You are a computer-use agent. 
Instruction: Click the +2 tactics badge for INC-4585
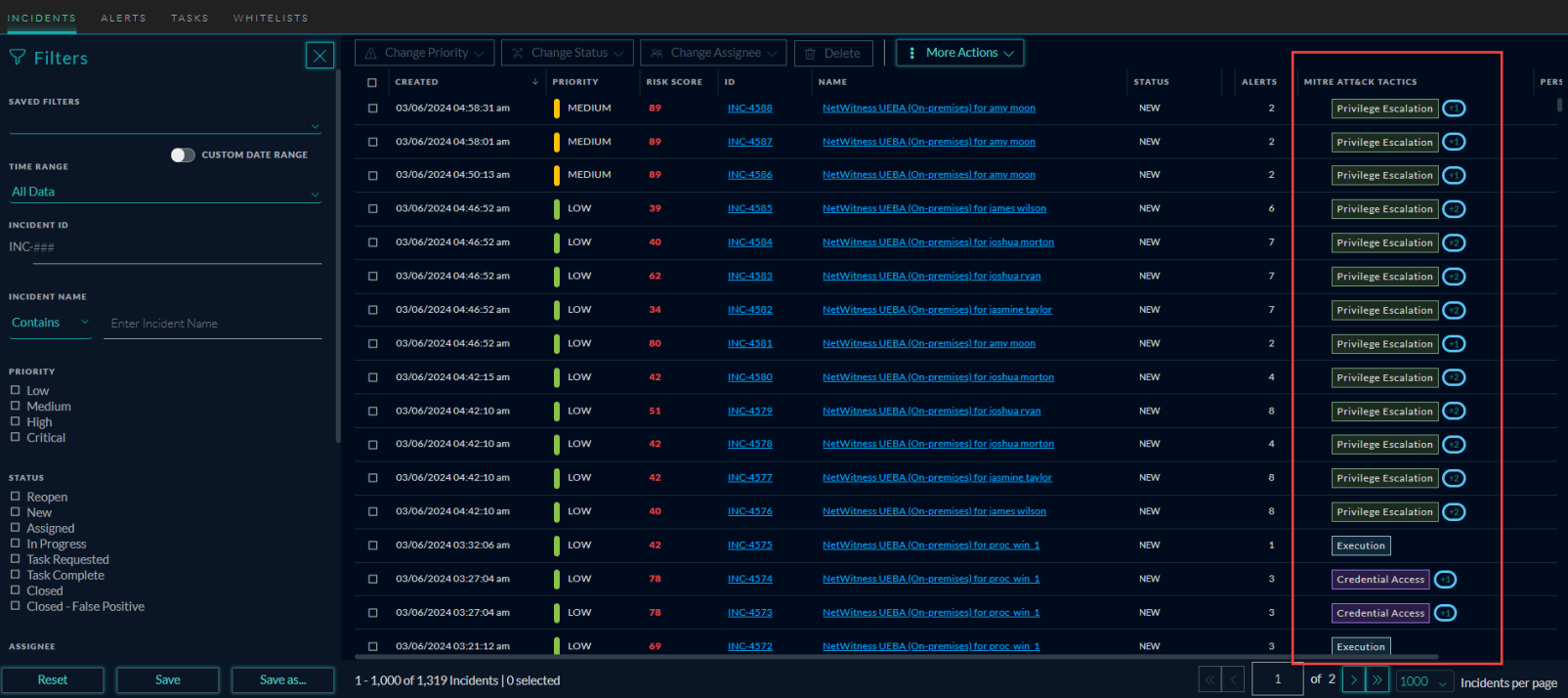[x=1454, y=209]
